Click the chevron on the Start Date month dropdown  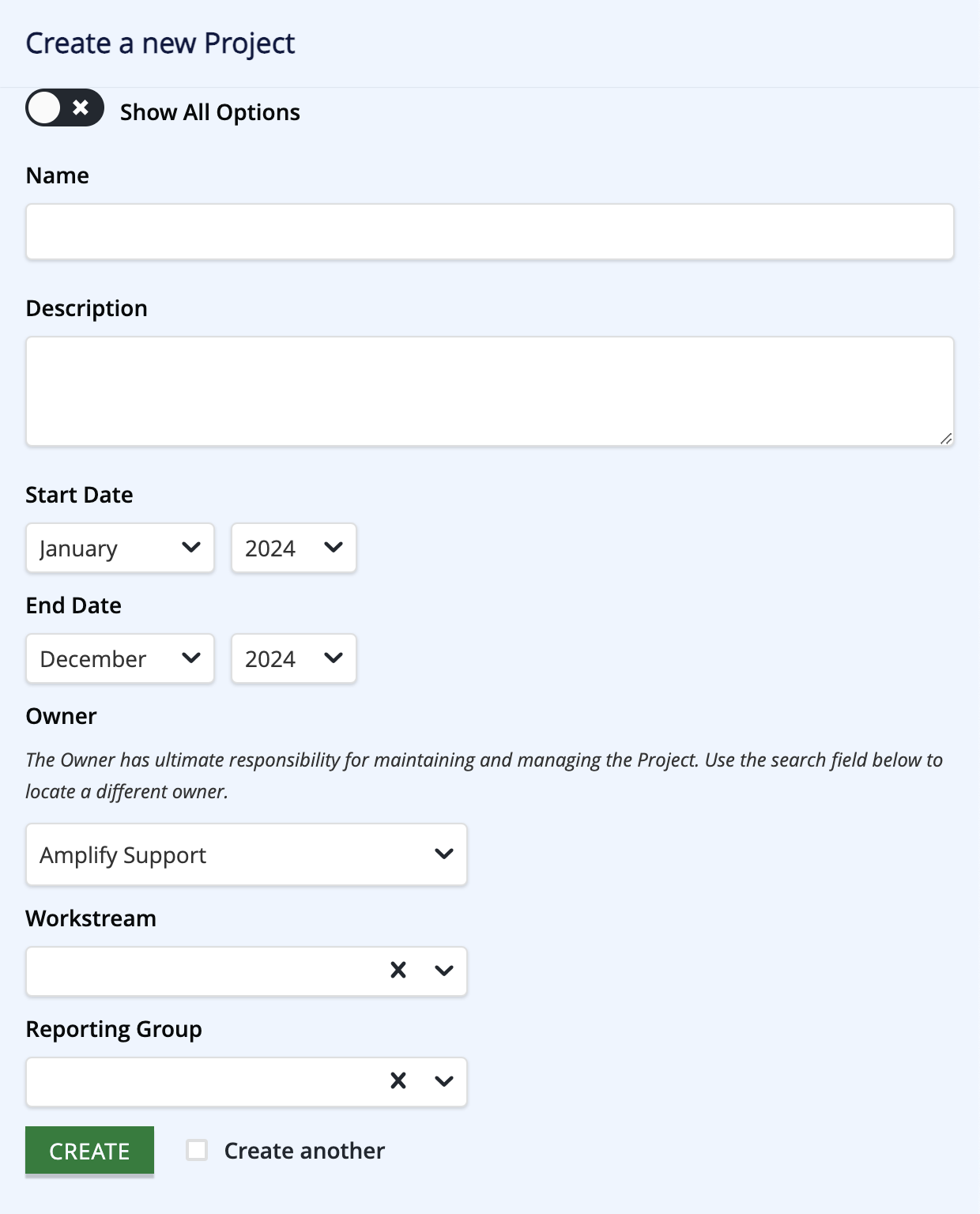click(191, 548)
